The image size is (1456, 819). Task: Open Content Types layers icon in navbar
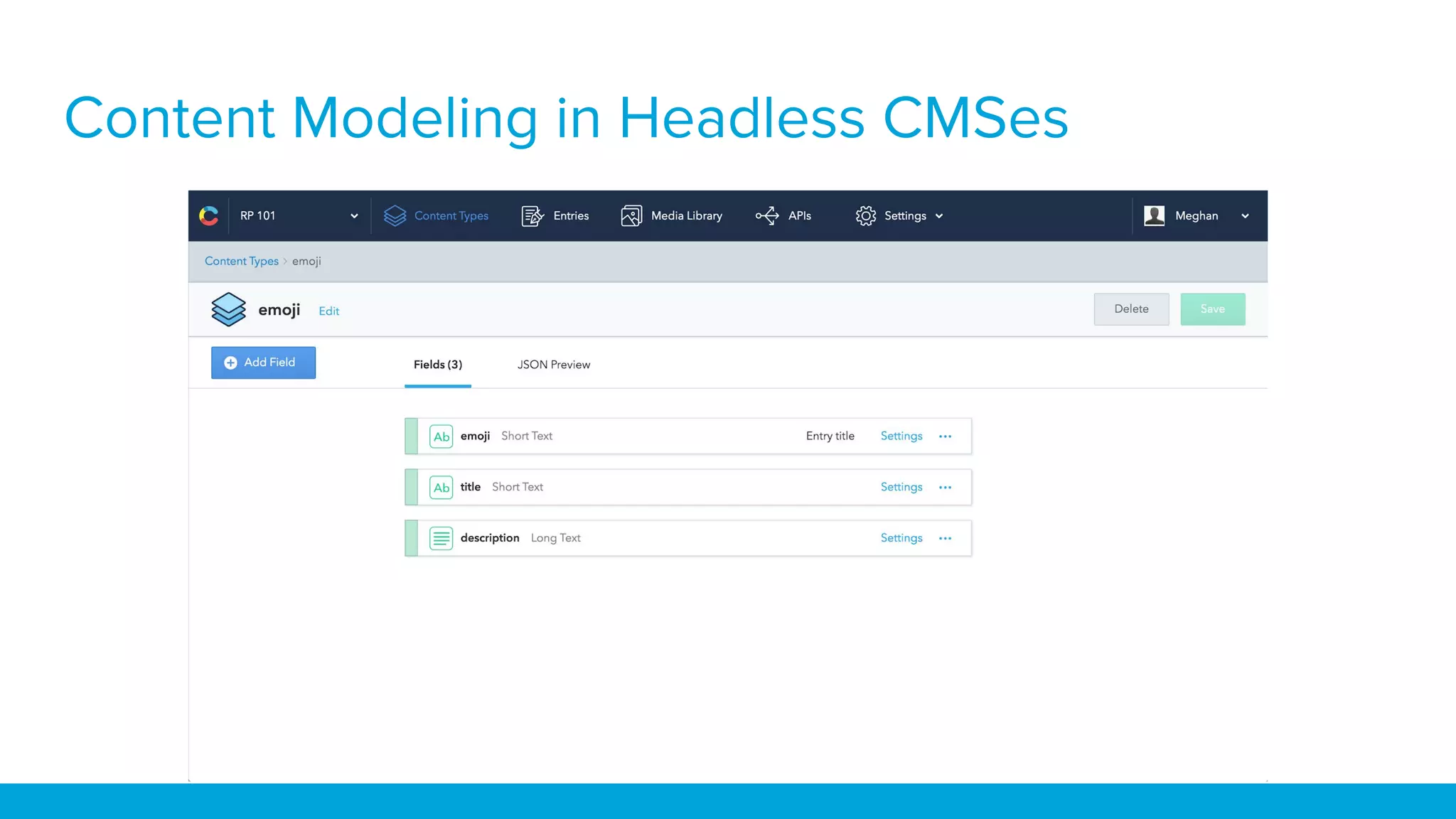click(x=395, y=215)
